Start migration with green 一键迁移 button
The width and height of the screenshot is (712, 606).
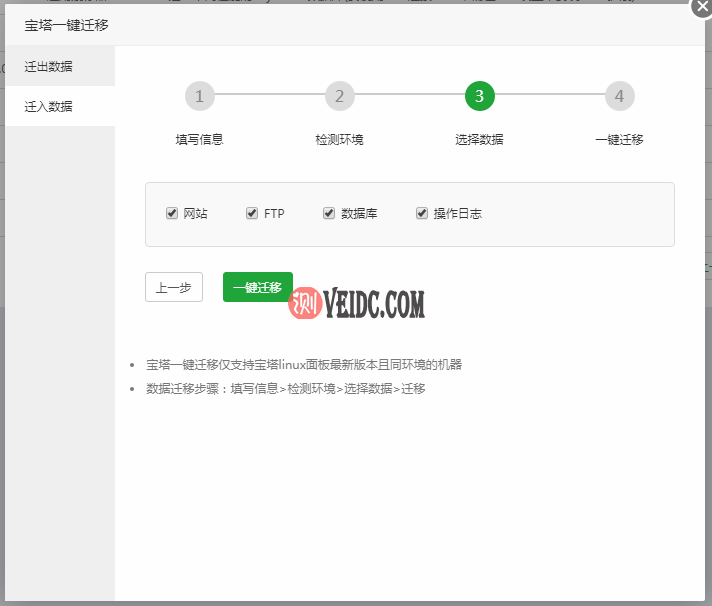coord(257,287)
